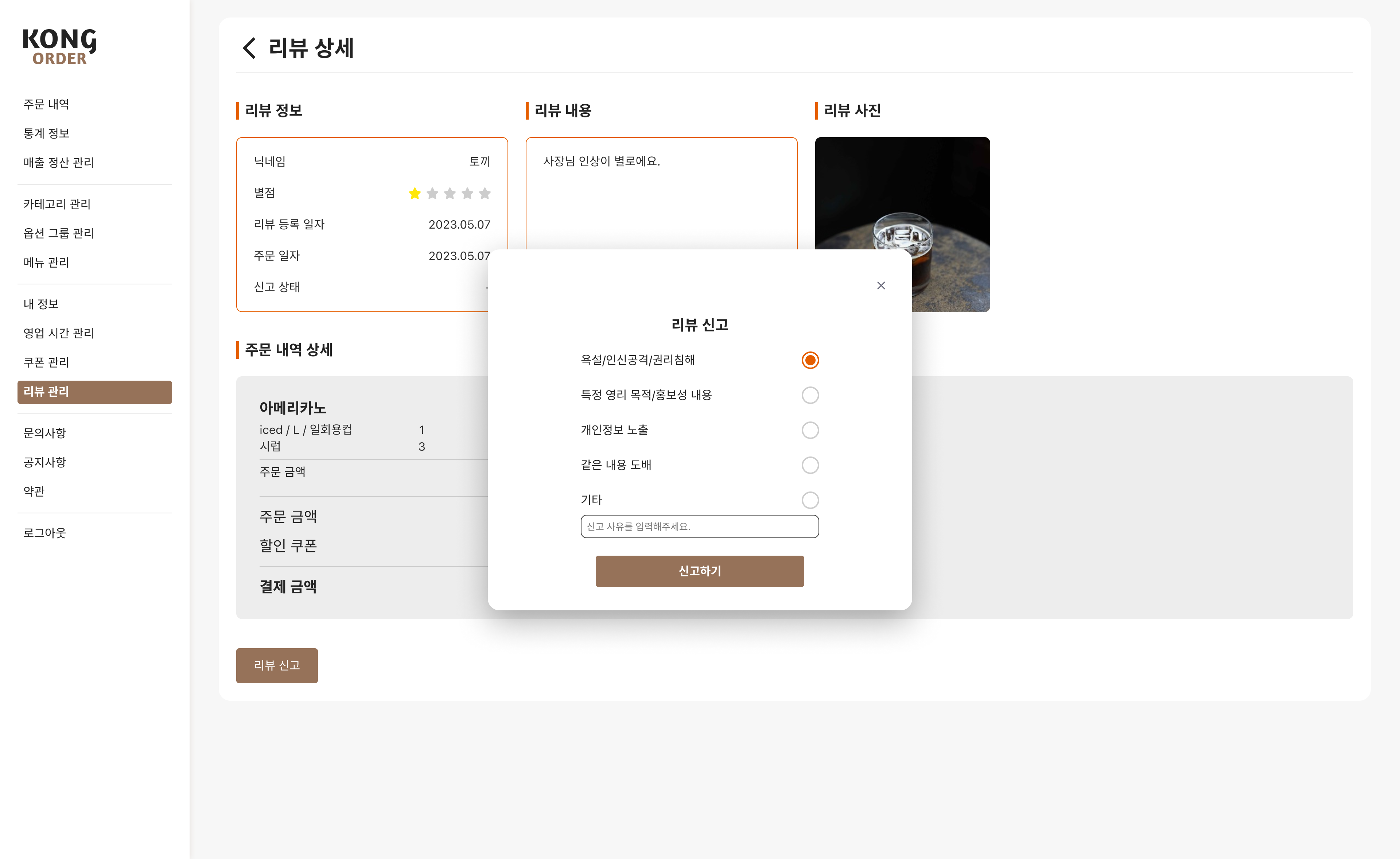
Task: Click the 리뷰 정보 section heading
Action: pyautogui.click(x=273, y=111)
